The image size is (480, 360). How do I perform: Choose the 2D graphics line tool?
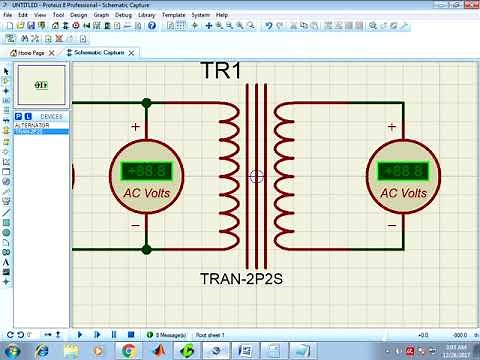[6, 212]
